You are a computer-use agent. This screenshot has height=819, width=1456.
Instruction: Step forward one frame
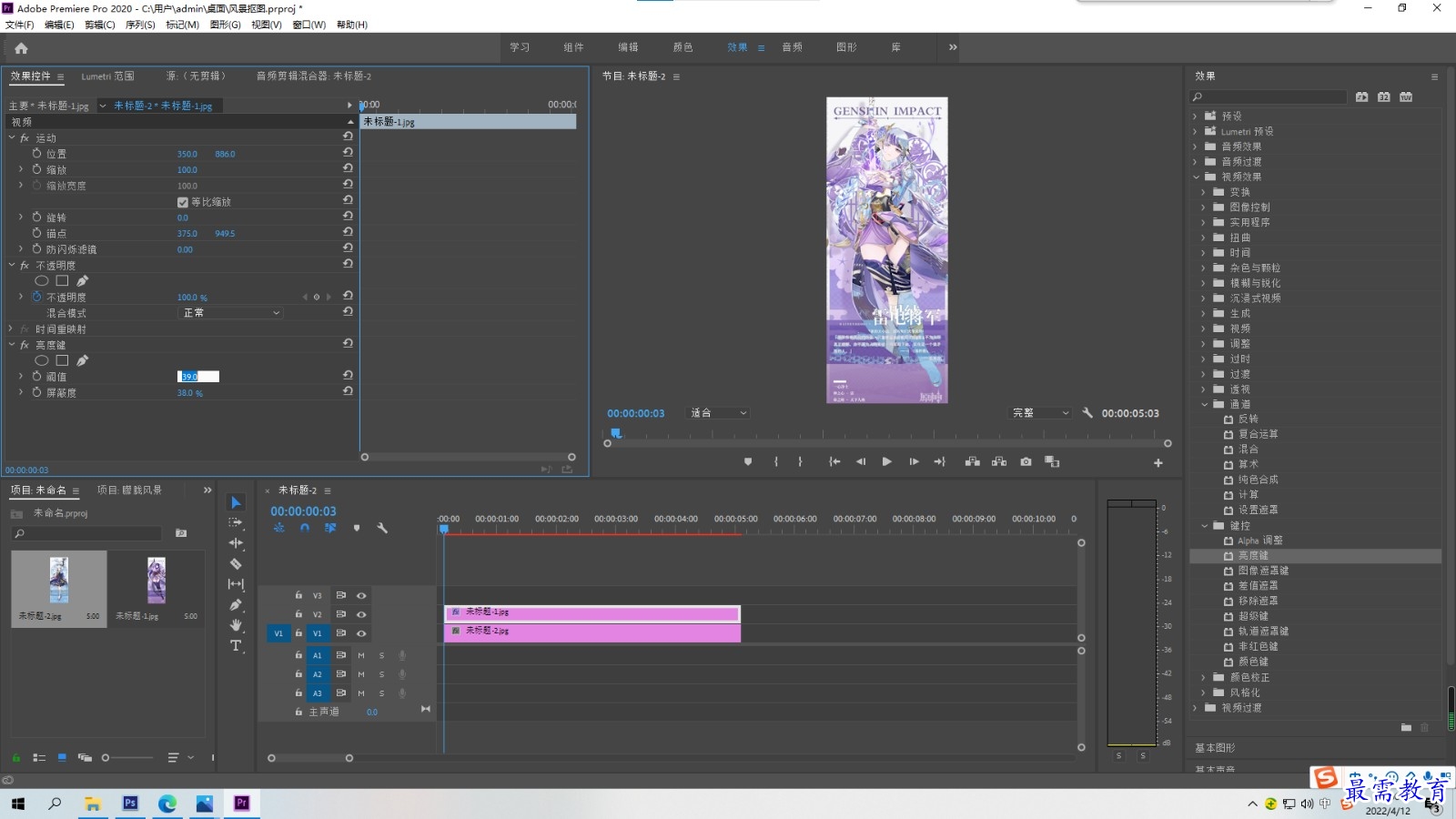click(x=914, y=462)
